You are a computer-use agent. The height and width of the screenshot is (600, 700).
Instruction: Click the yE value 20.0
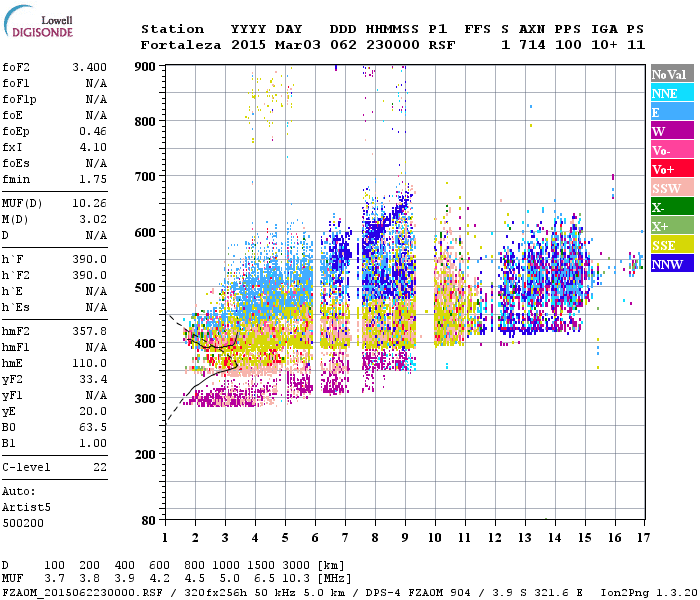(93, 412)
